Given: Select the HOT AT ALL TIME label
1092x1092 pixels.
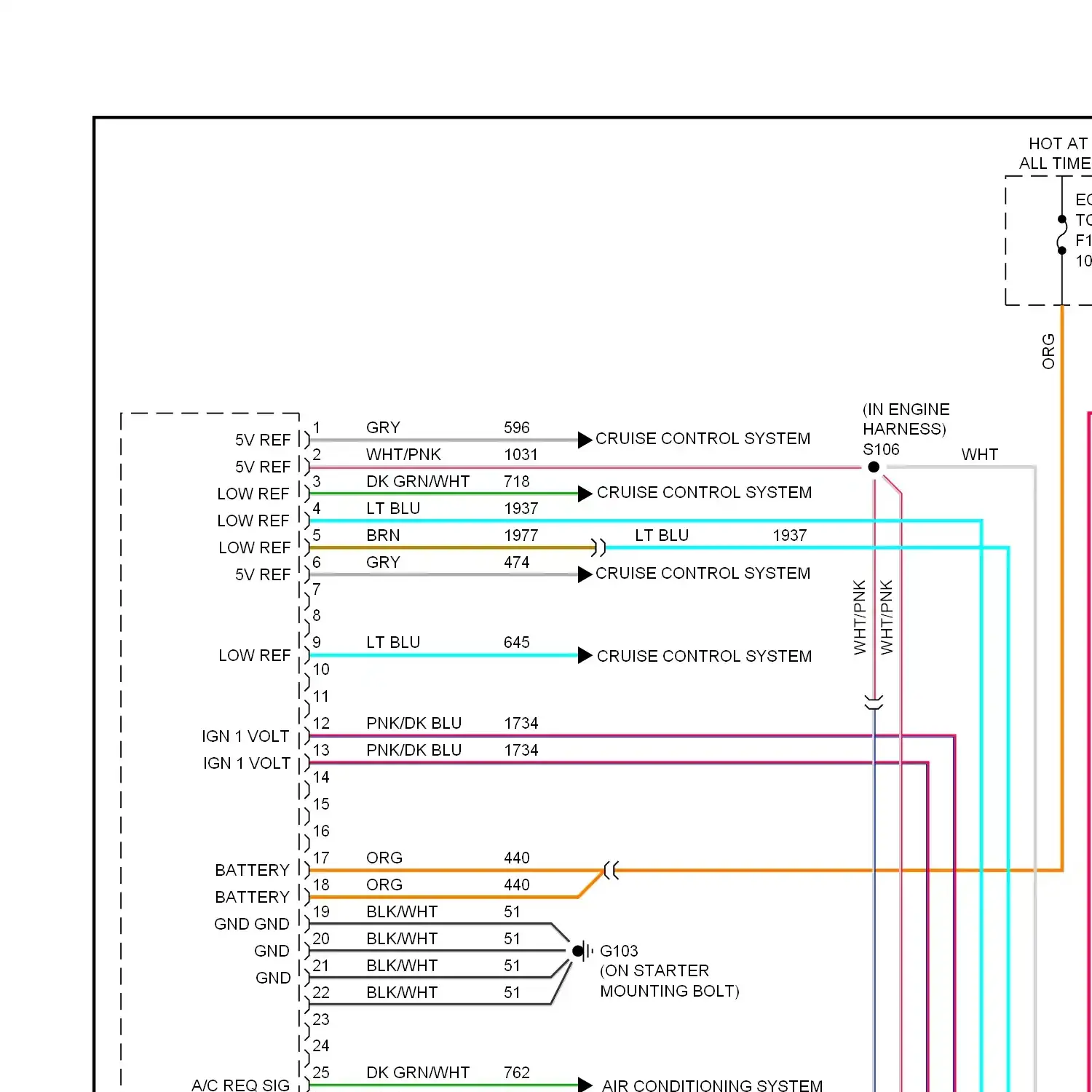Looking at the screenshot, I should (x=1055, y=154).
